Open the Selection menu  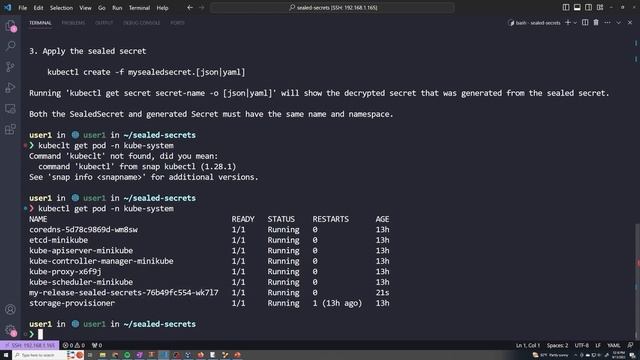61,8
